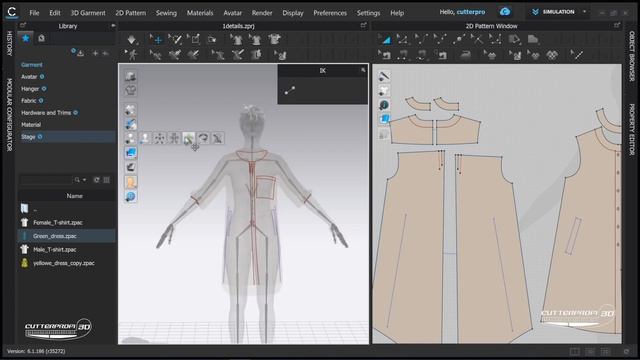Click the cutterpro username link
This screenshot has height=360, width=640.
pyautogui.click(x=471, y=12)
